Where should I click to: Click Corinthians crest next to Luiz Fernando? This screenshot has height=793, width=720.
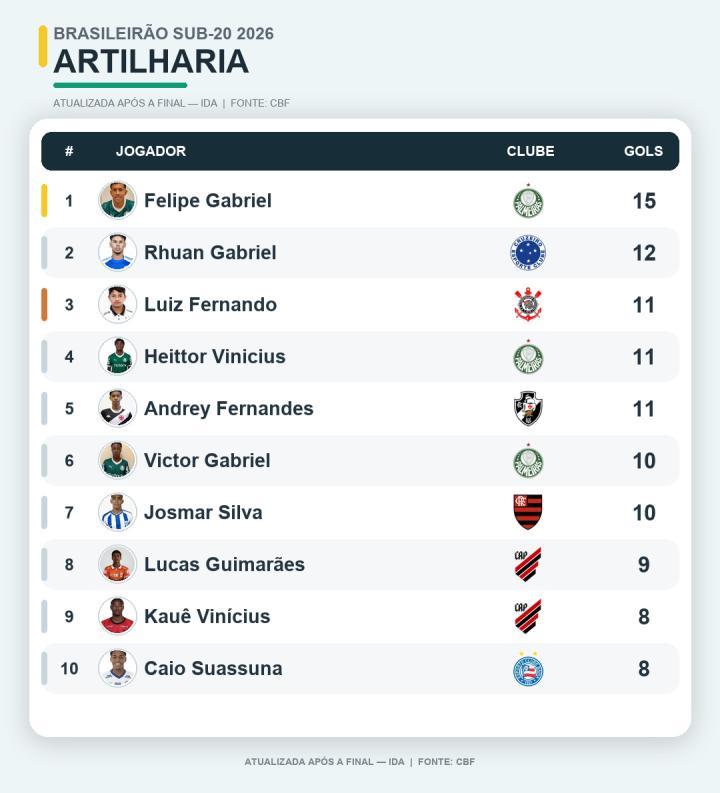(528, 304)
